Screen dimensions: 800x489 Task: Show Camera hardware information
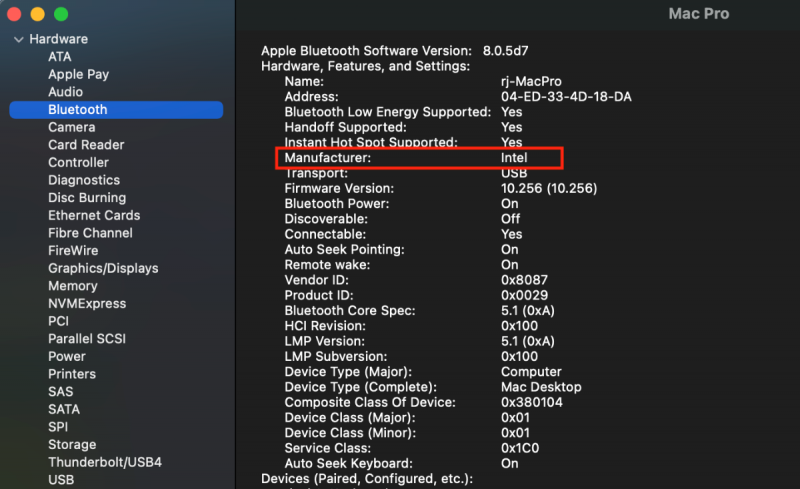click(71, 127)
